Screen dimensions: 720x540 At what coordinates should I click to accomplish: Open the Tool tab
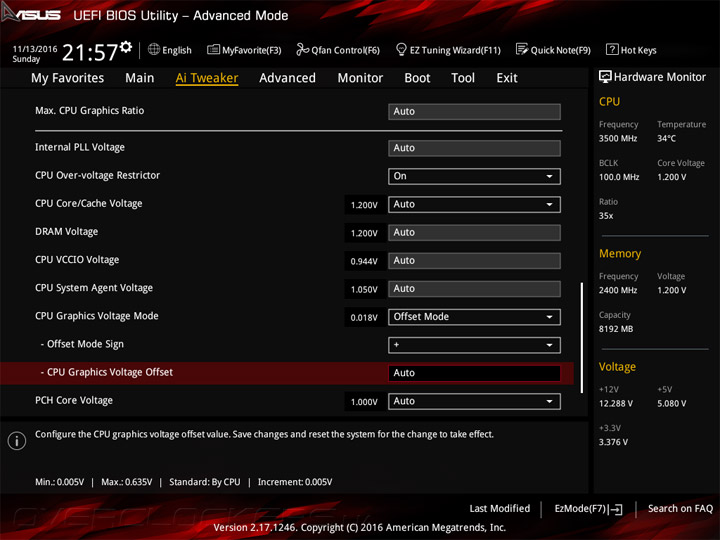pyautogui.click(x=463, y=78)
